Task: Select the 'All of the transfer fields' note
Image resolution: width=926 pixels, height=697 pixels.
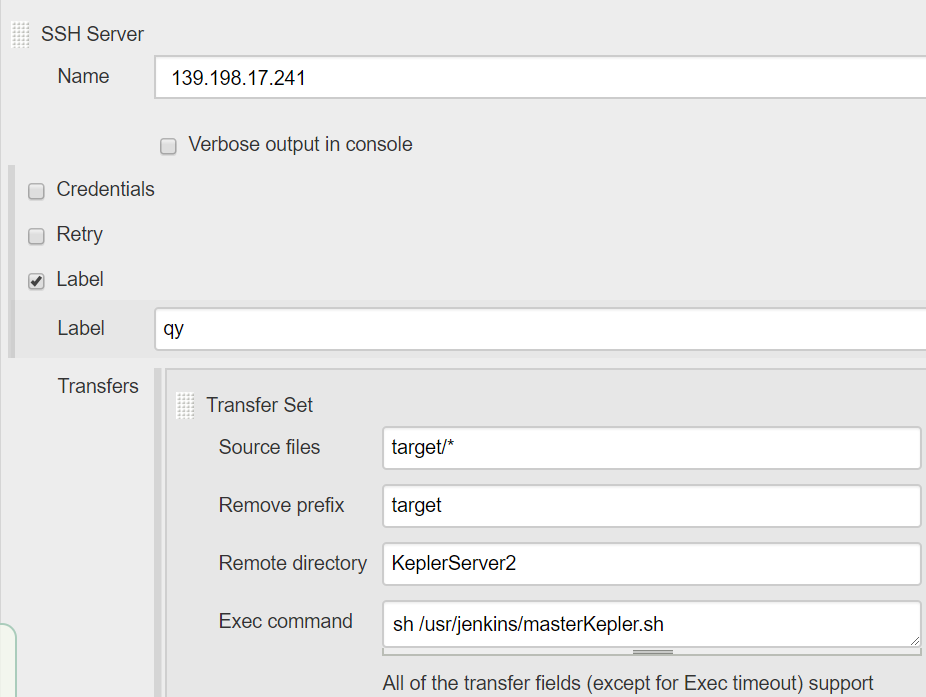Action: [628, 683]
